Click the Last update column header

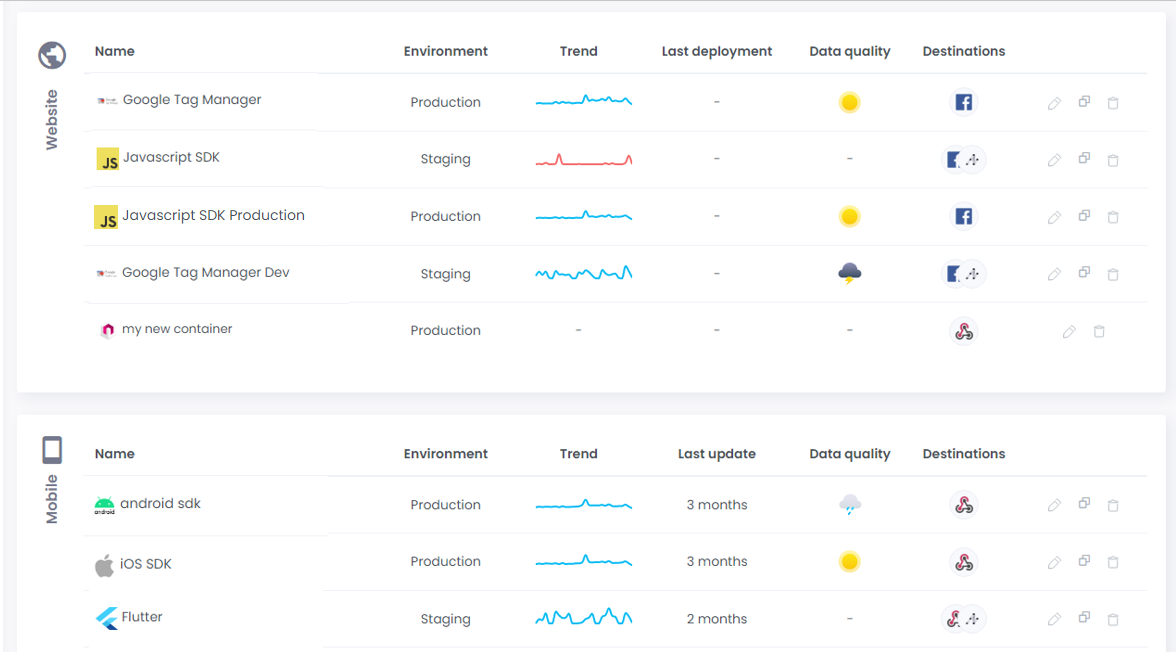click(716, 454)
